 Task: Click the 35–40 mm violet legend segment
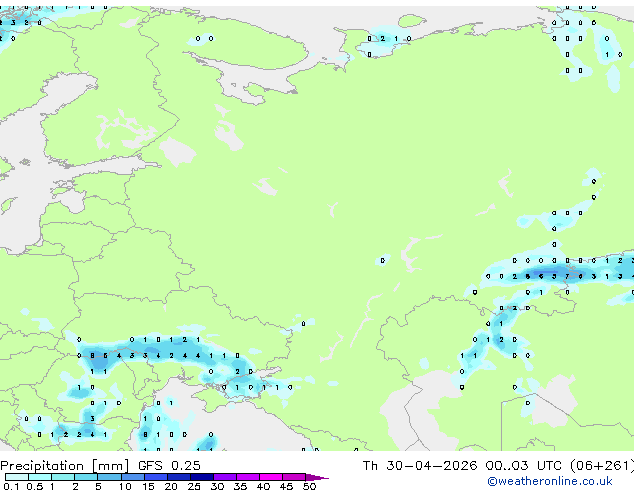point(248,477)
